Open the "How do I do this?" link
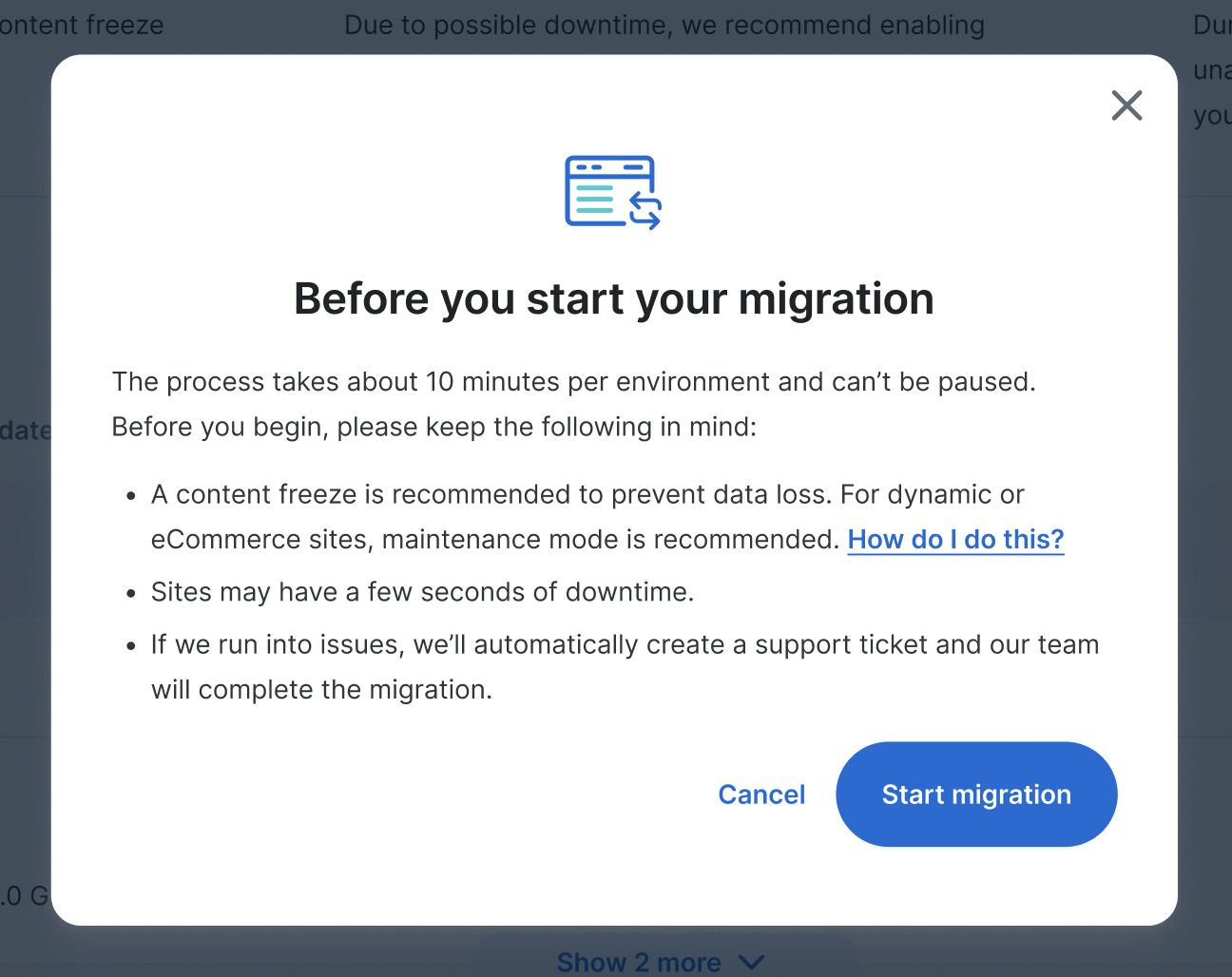Viewport: 1232px width, 977px height. tap(955, 540)
